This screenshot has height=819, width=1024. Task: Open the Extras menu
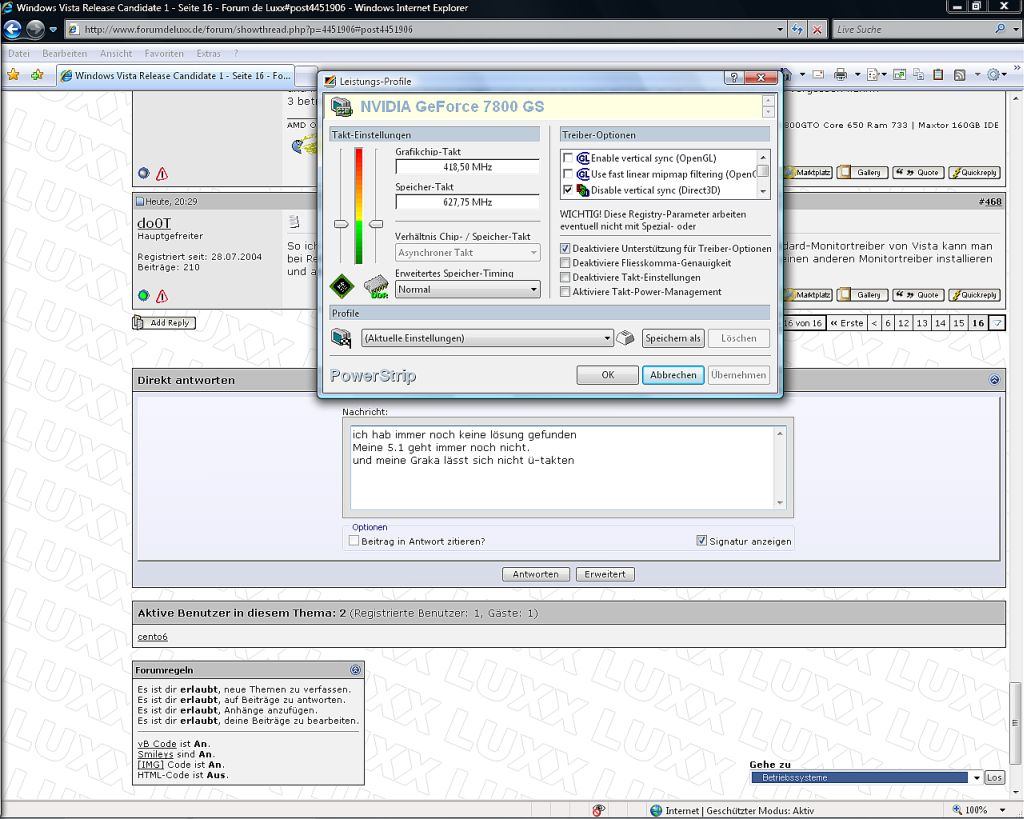point(208,54)
